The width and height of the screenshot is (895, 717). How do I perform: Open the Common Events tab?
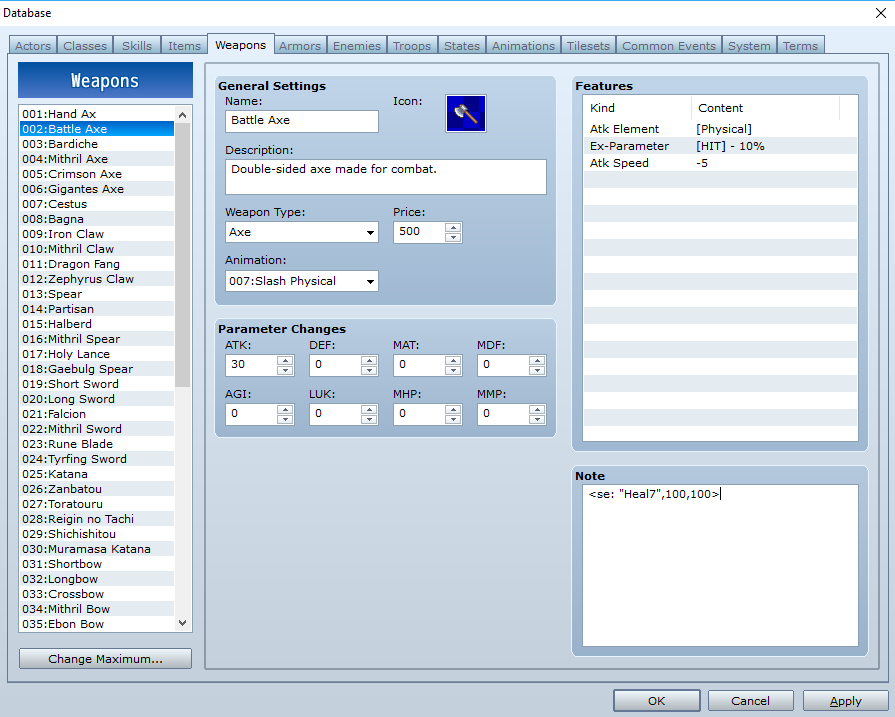668,46
